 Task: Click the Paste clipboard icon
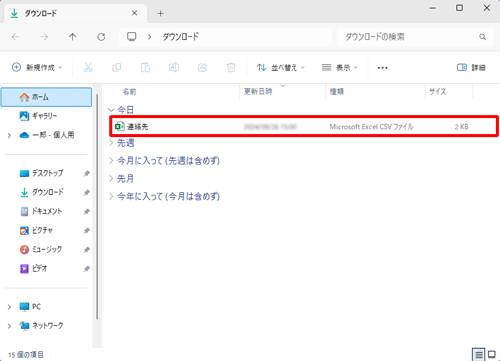tap(145, 68)
